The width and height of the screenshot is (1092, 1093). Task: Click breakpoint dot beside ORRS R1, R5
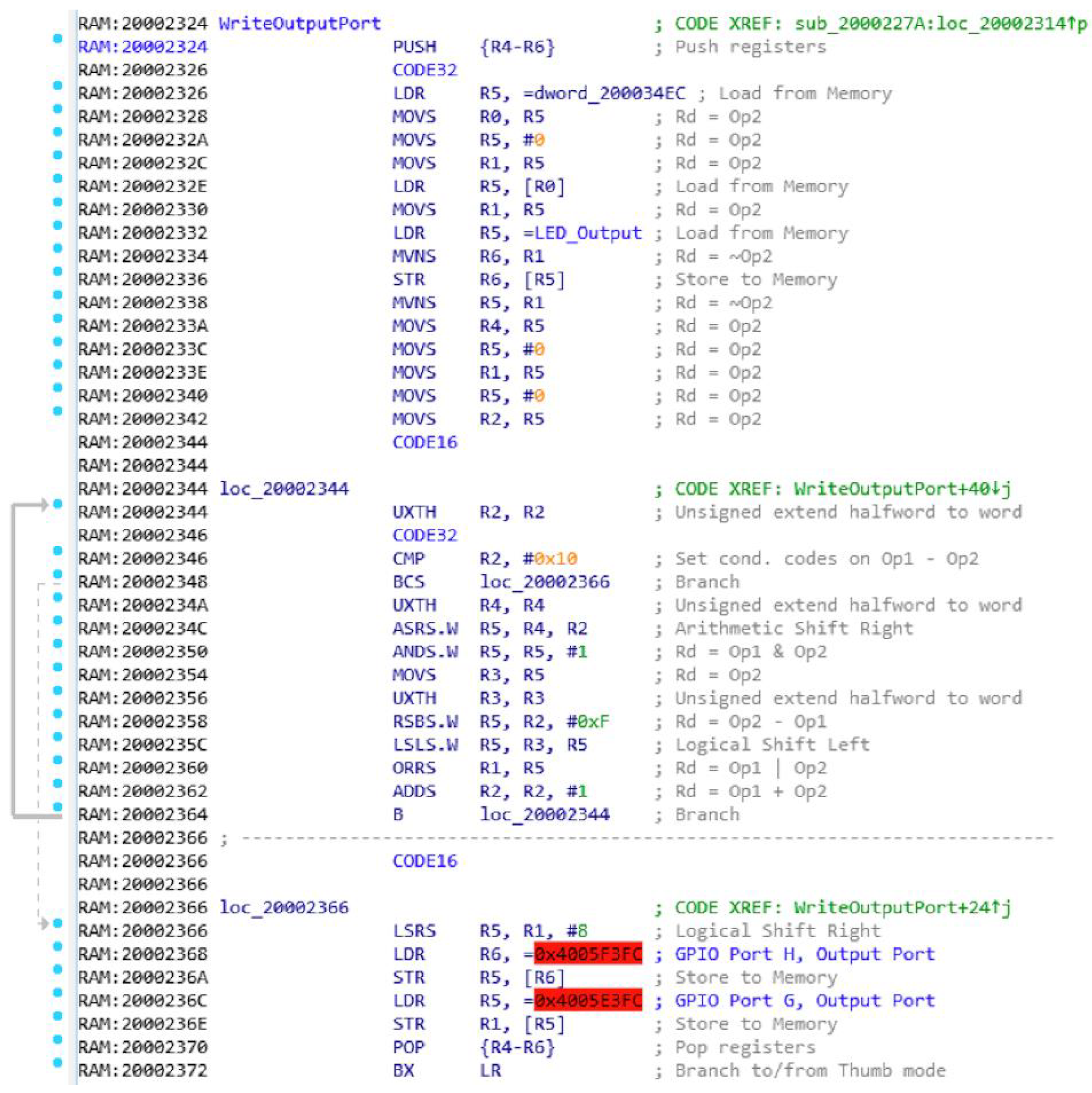coord(57,760)
